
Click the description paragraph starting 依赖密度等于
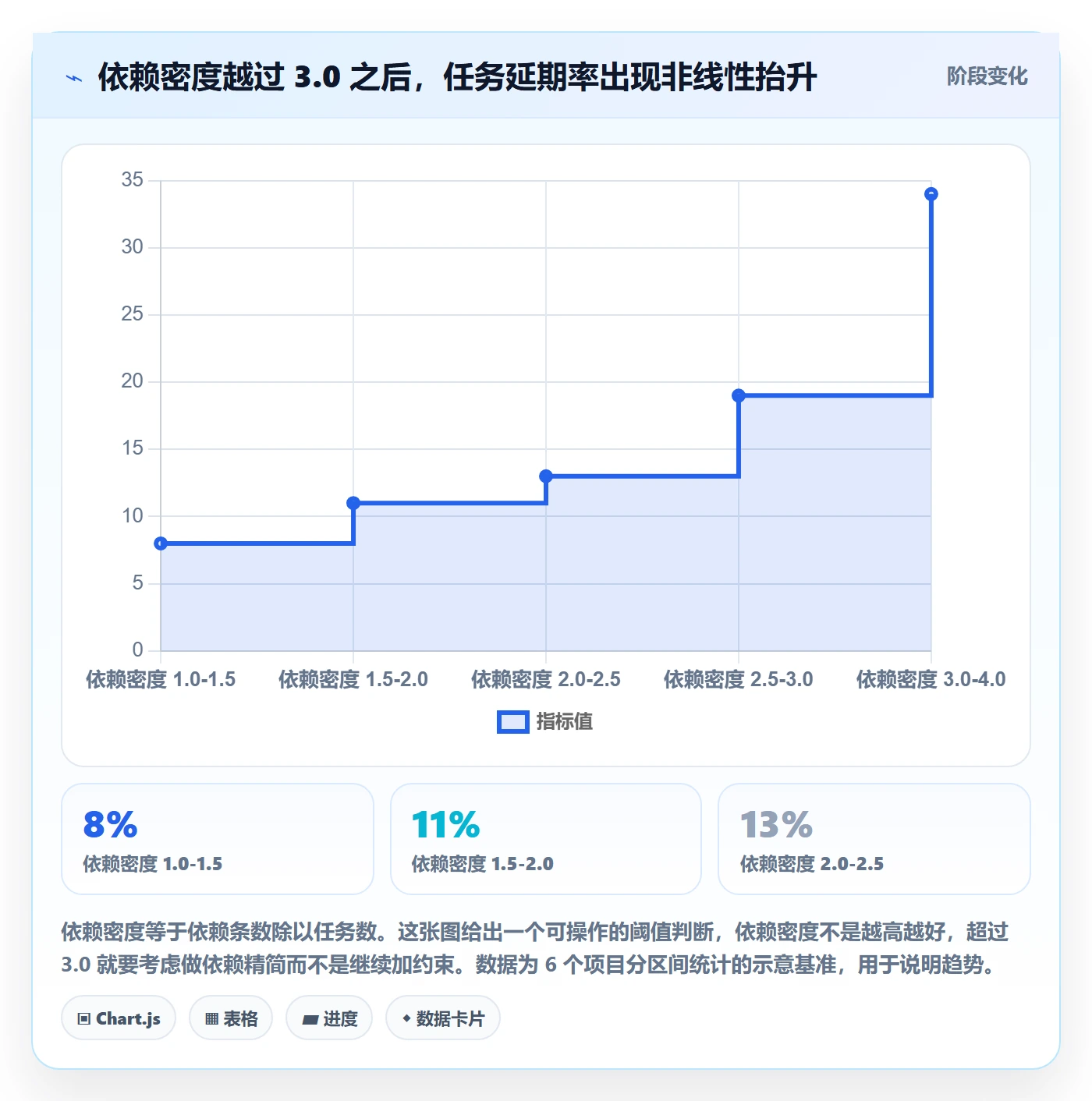535,948
